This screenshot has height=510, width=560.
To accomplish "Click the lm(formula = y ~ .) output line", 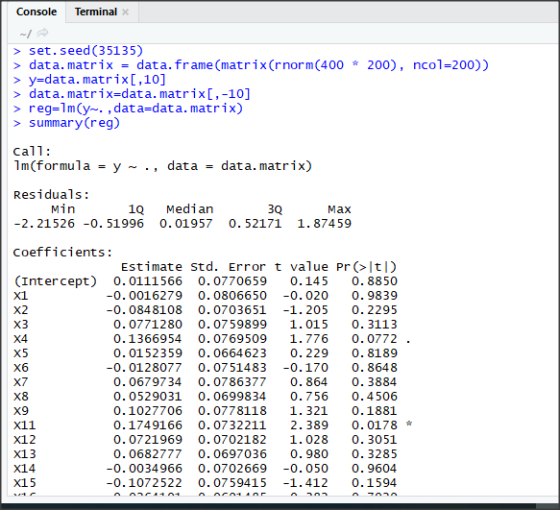I will [x=163, y=166].
